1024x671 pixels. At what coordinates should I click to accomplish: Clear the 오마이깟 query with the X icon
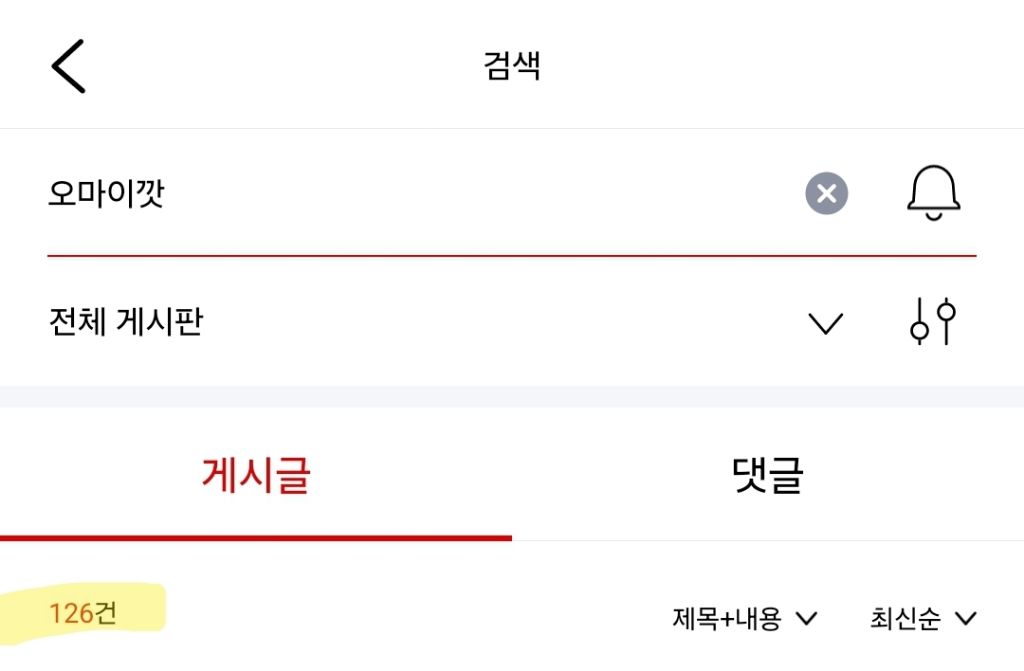[826, 193]
